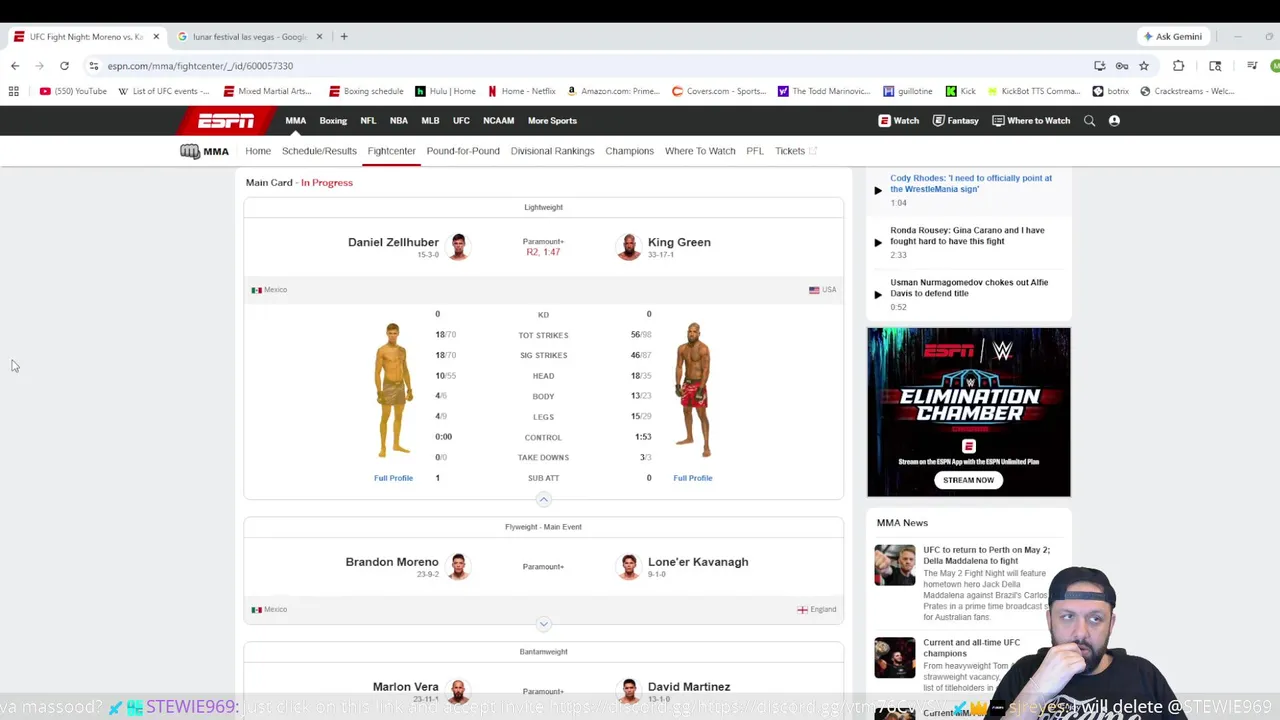Open Home - Netflix bookmark
This screenshot has height=720, width=1280.
(x=522, y=91)
